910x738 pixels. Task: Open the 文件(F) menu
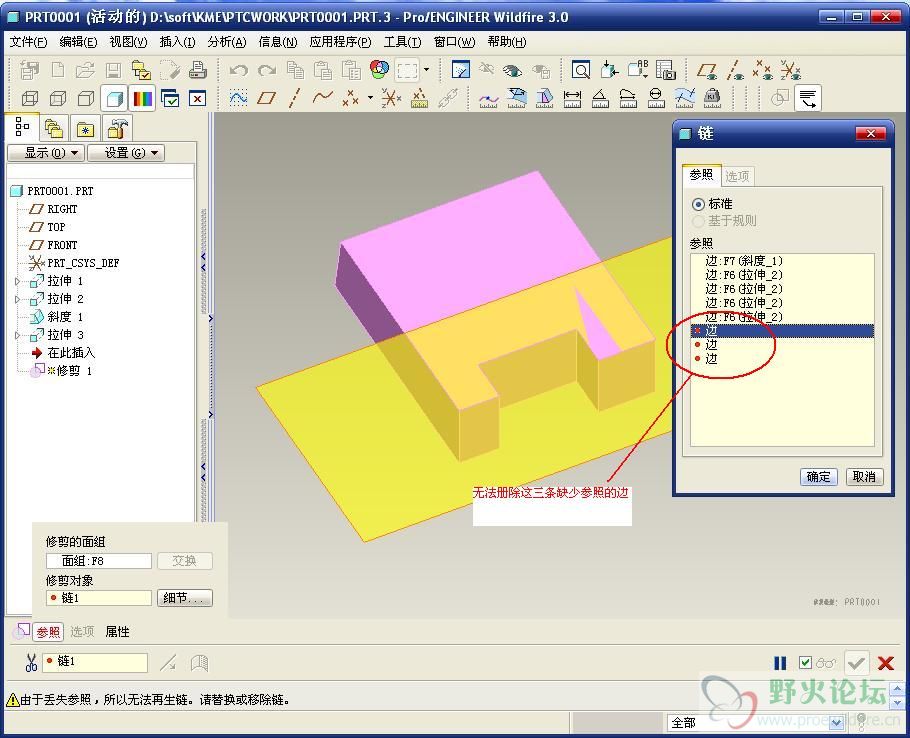click(28, 42)
